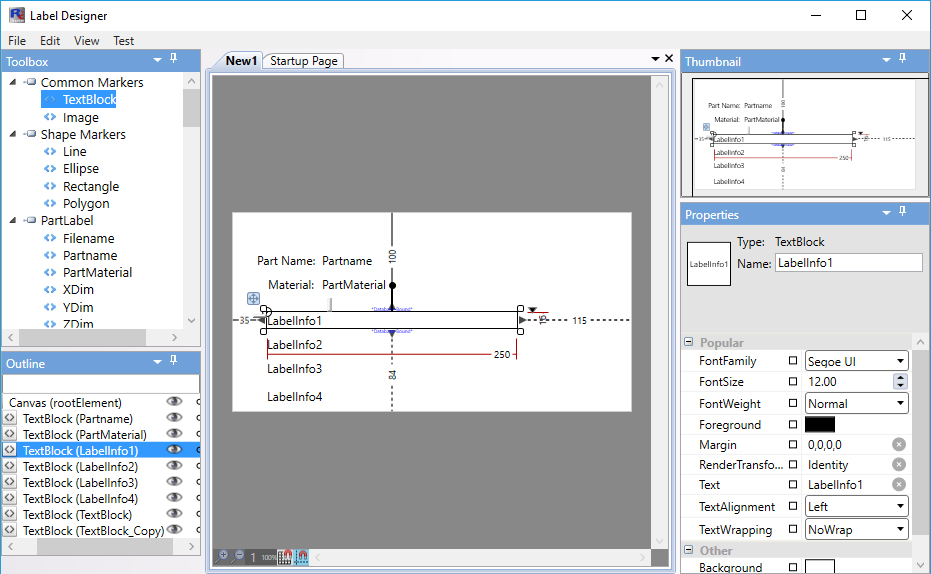Choose the Ellipse shape marker
This screenshot has width=931, height=574.
[81, 169]
